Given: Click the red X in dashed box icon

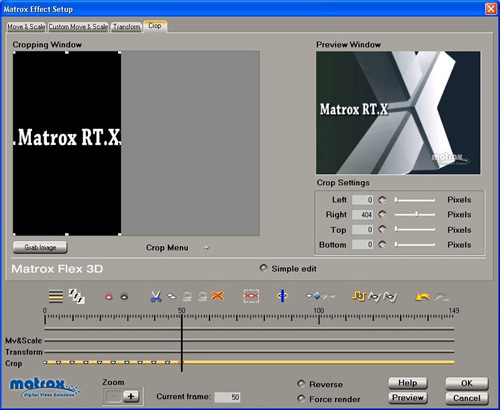Looking at the screenshot, I should pyautogui.click(x=251, y=296).
